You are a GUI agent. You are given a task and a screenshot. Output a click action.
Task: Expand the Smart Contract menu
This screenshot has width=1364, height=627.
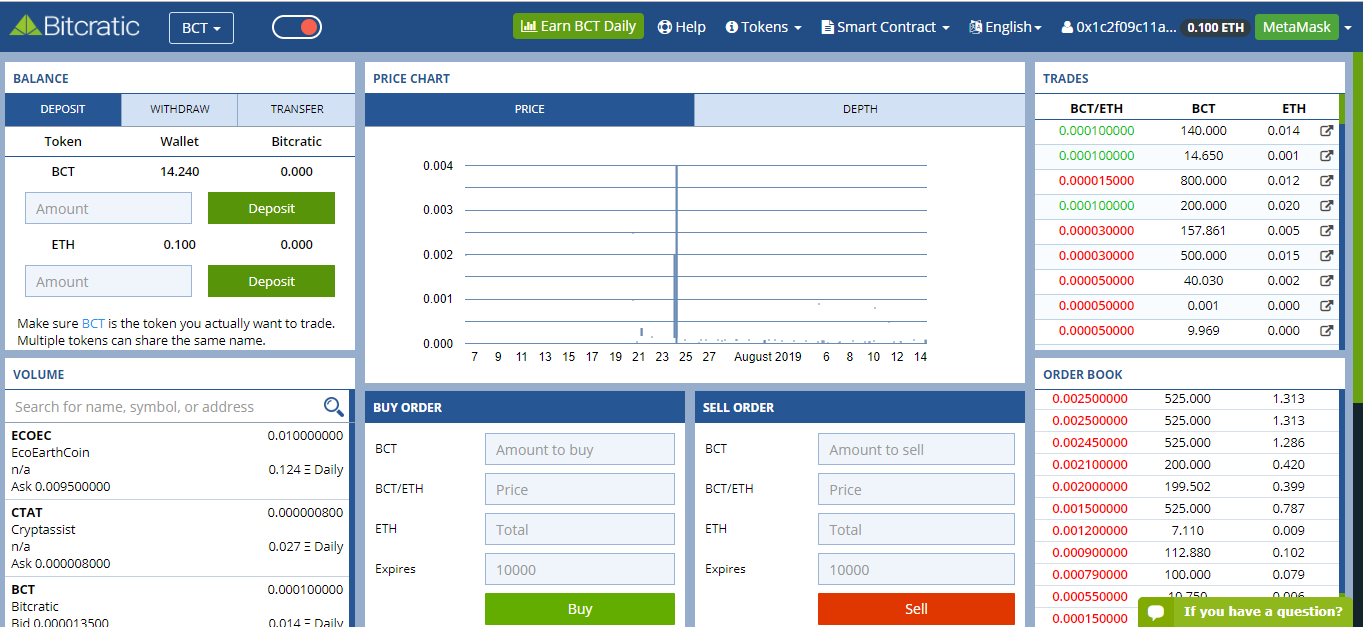pyautogui.click(x=885, y=27)
